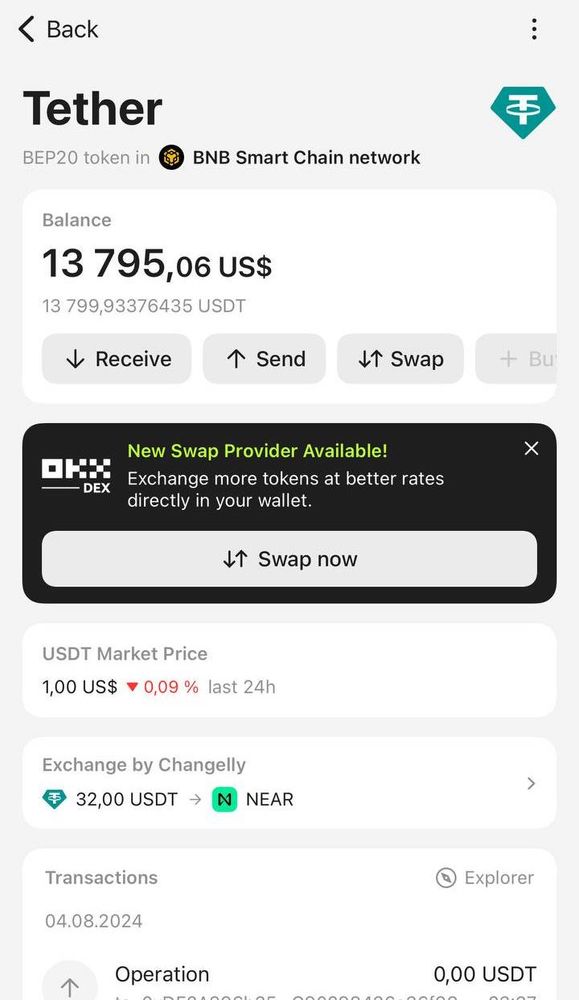Screen dimensions: 579x1000
Task: Tap the Back text label
Action: (73, 29)
